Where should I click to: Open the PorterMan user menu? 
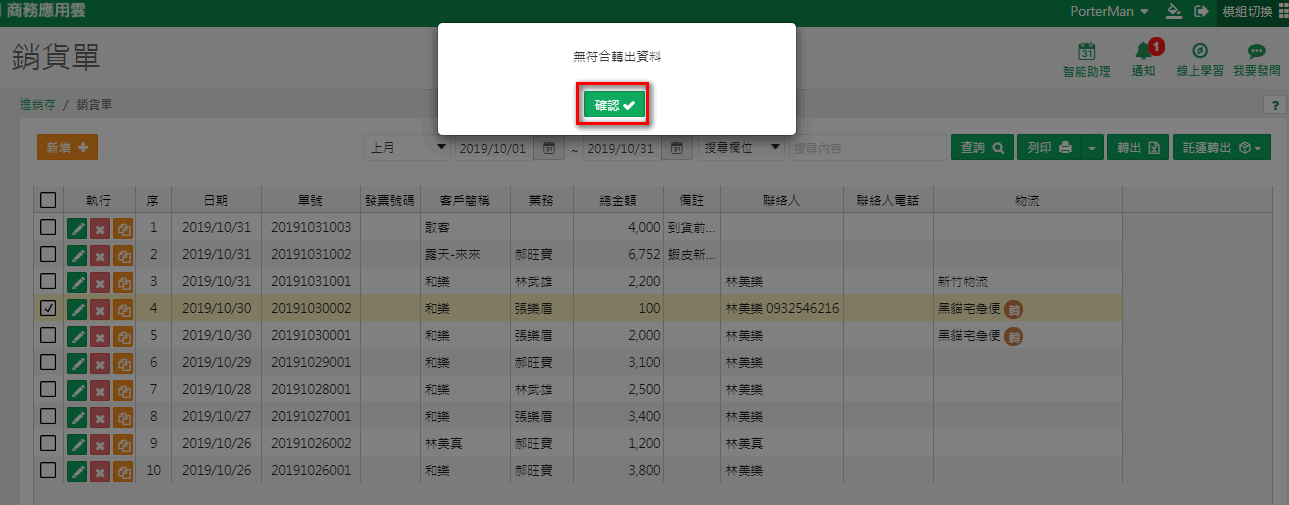[1109, 11]
